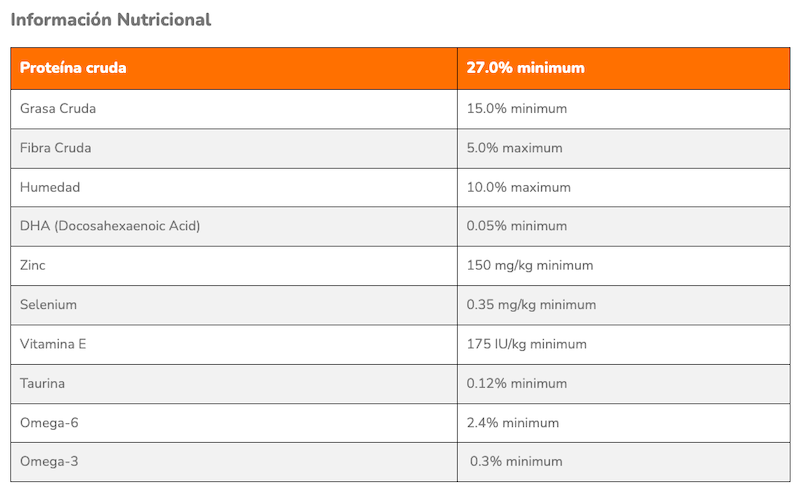
Task: Click the 0.05% minimum value
Action: pos(517,226)
